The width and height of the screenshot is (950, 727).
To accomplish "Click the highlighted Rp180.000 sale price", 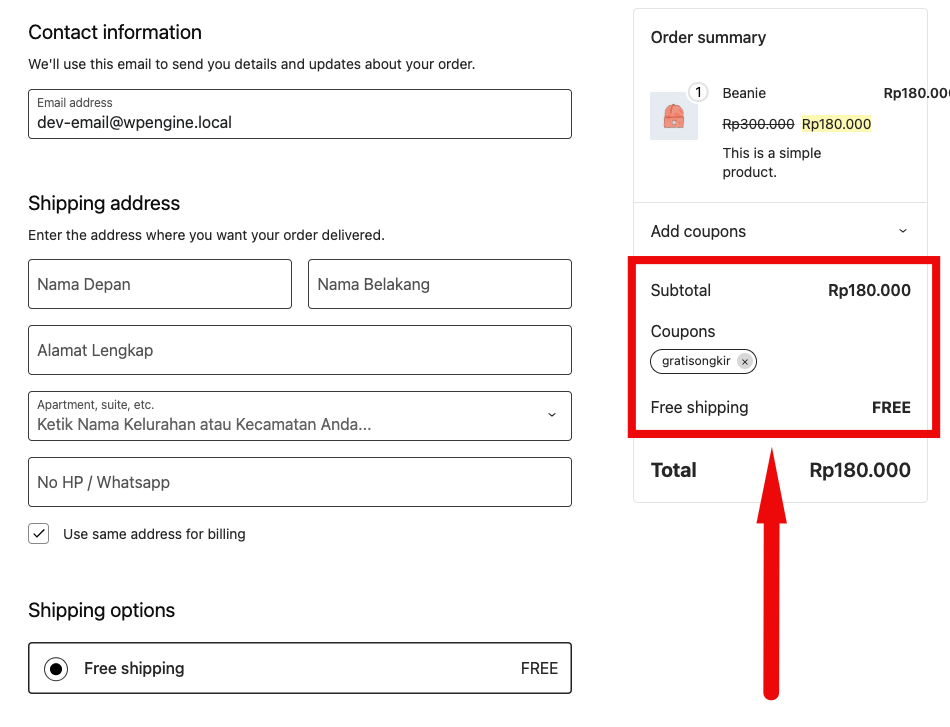I will point(836,124).
